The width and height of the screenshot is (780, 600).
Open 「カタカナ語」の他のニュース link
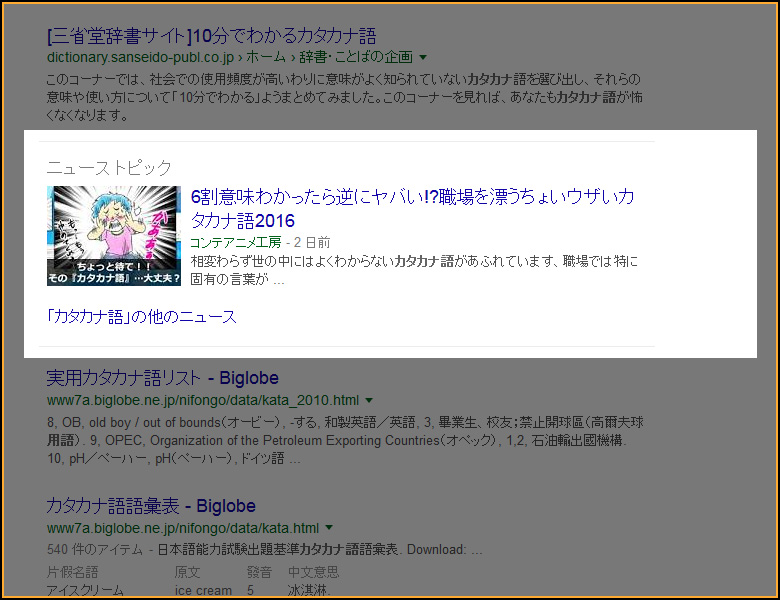coord(142,316)
